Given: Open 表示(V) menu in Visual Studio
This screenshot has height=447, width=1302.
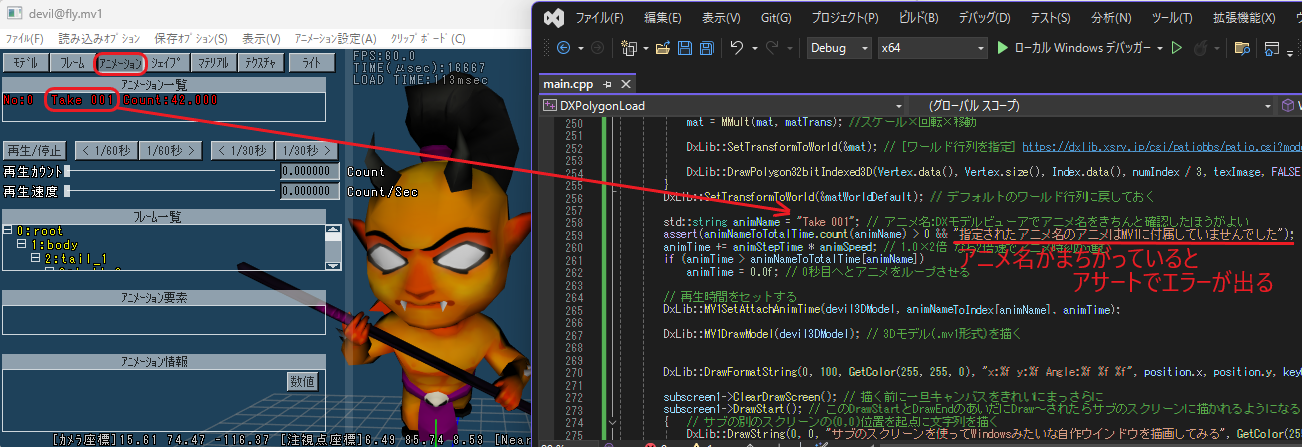Looking at the screenshot, I should [x=721, y=17].
